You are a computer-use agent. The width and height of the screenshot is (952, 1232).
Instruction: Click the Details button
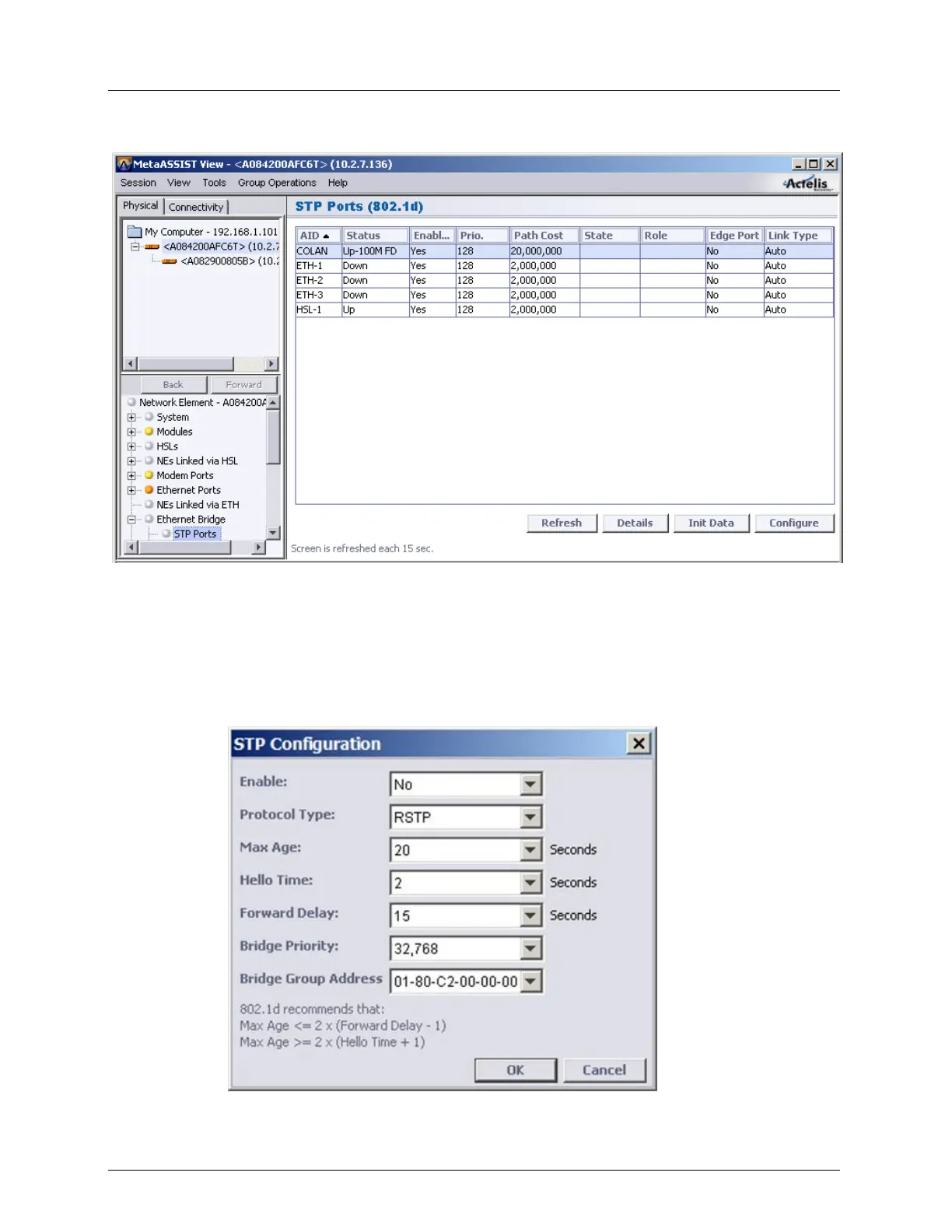coord(635,523)
